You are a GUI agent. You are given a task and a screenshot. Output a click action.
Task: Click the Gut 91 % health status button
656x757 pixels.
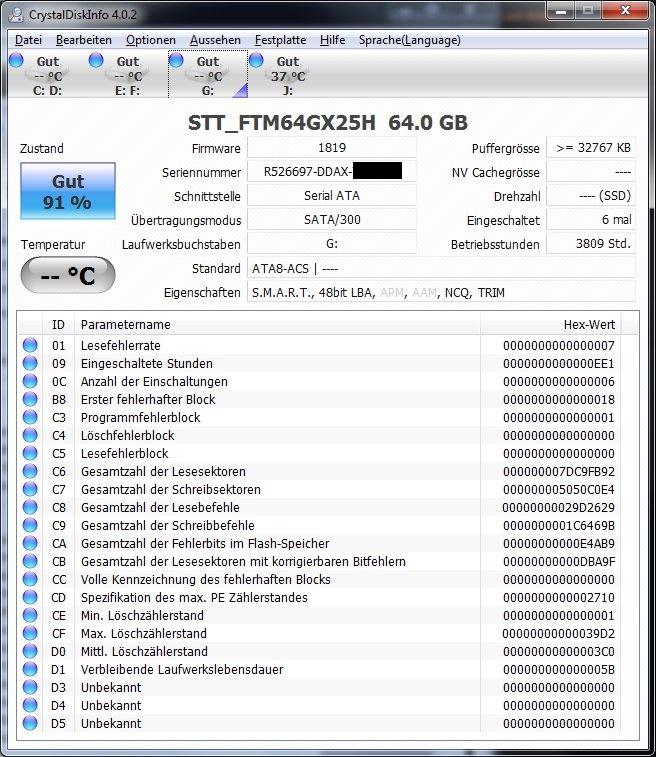[68, 191]
